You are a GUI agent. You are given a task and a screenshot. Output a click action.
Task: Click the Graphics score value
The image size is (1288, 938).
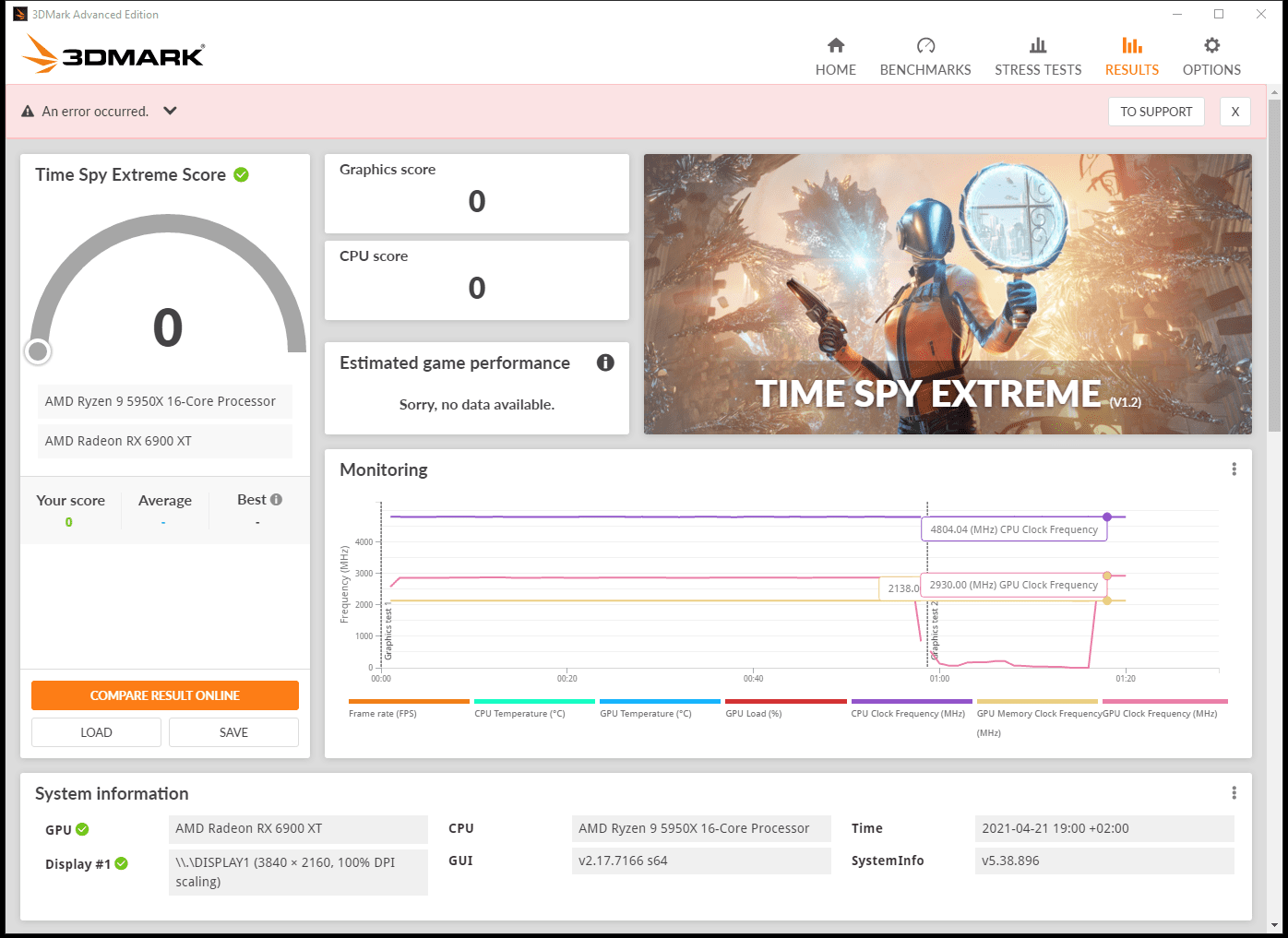click(477, 201)
